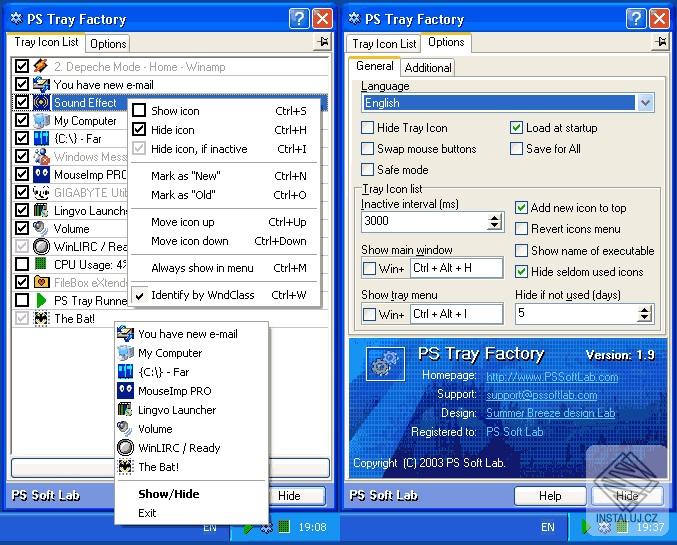This screenshot has width=677, height=545.
Task: Click the Volume speaker icon in list
Action: (41, 228)
